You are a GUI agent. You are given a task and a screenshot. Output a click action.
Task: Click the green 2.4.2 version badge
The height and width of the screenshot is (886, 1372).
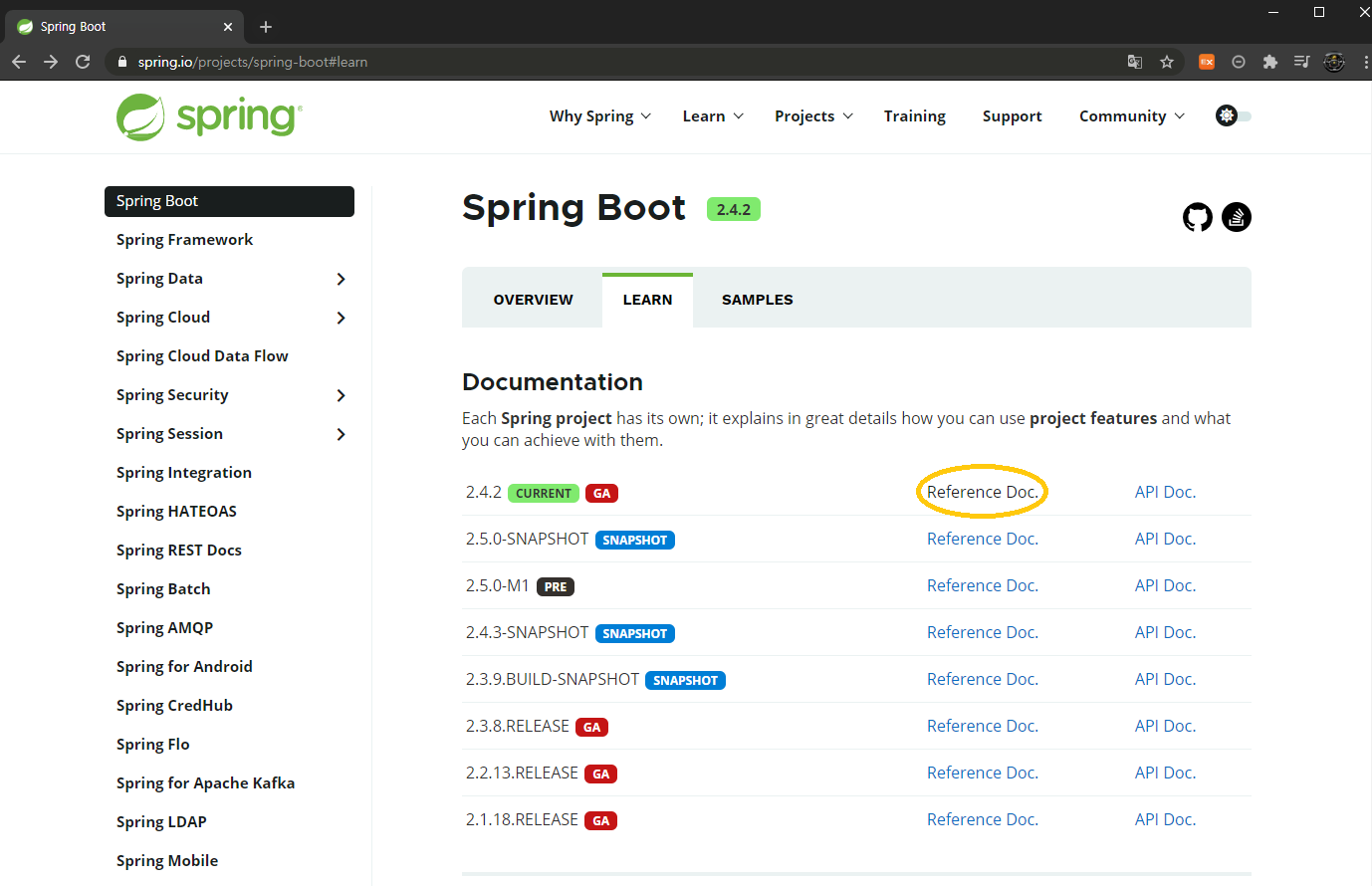pos(734,209)
